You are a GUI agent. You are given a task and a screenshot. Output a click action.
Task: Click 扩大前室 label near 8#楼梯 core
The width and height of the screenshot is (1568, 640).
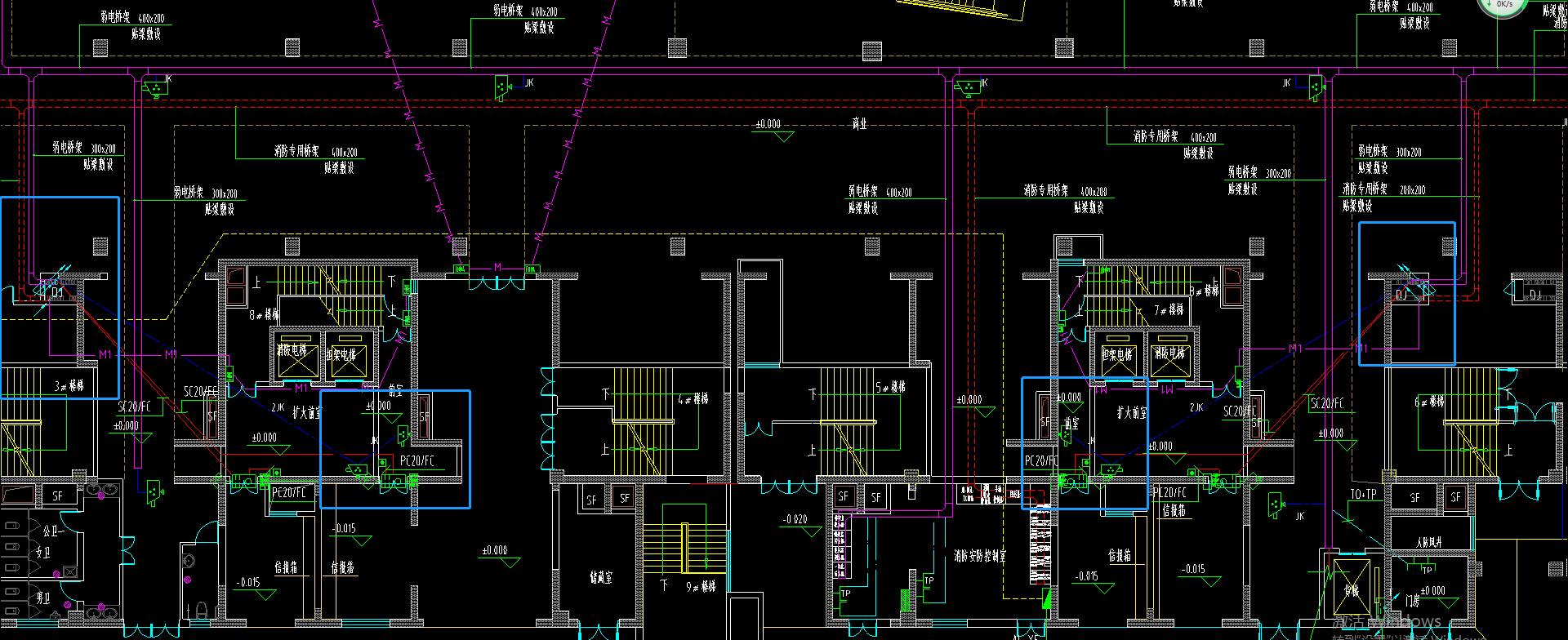point(307,413)
